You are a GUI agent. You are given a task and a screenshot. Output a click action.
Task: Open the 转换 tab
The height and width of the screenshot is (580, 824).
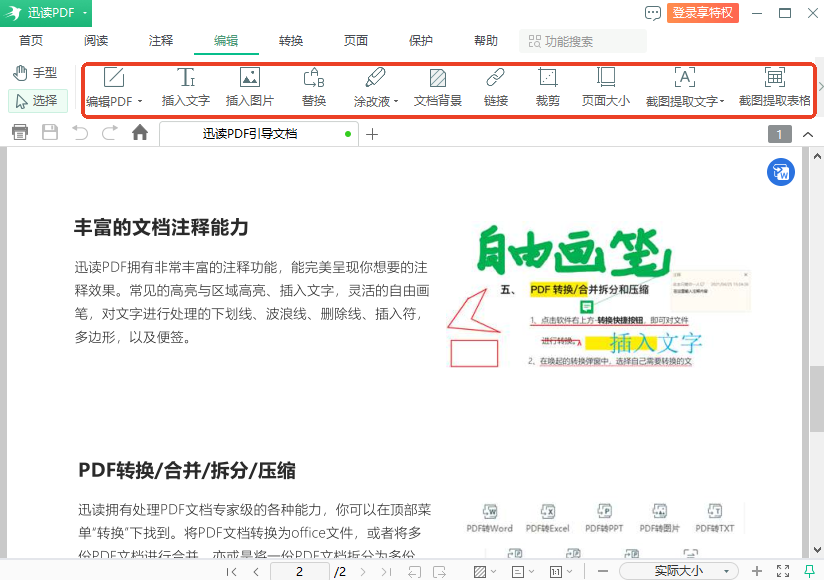[291, 41]
